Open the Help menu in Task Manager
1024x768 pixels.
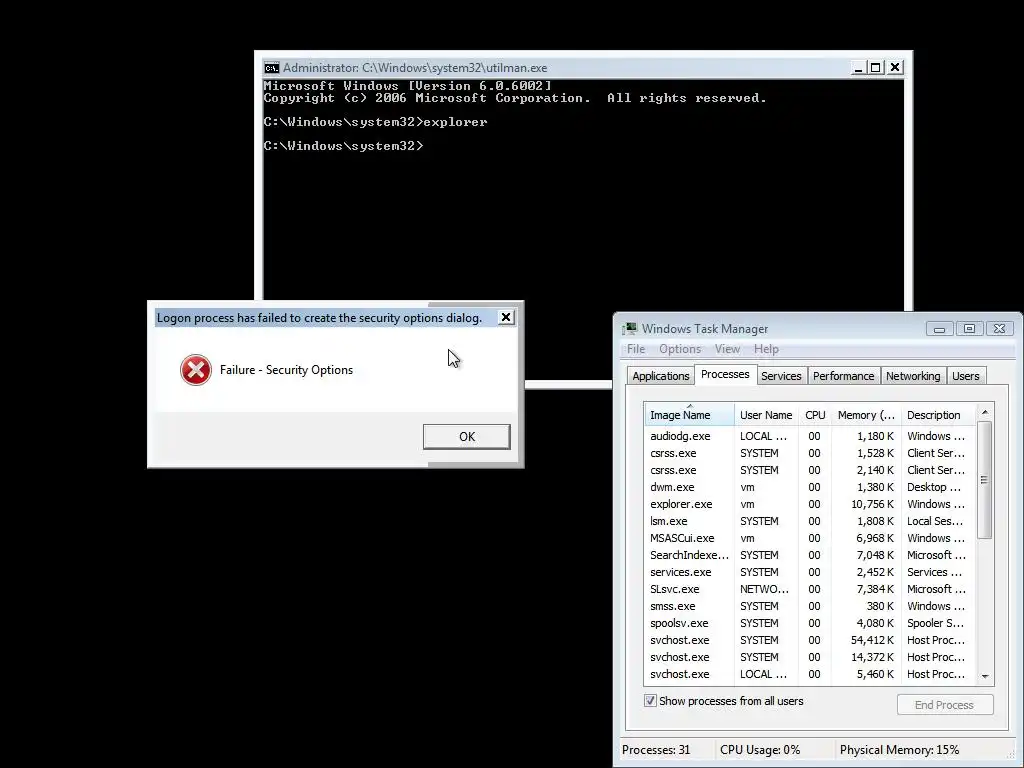(x=766, y=349)
